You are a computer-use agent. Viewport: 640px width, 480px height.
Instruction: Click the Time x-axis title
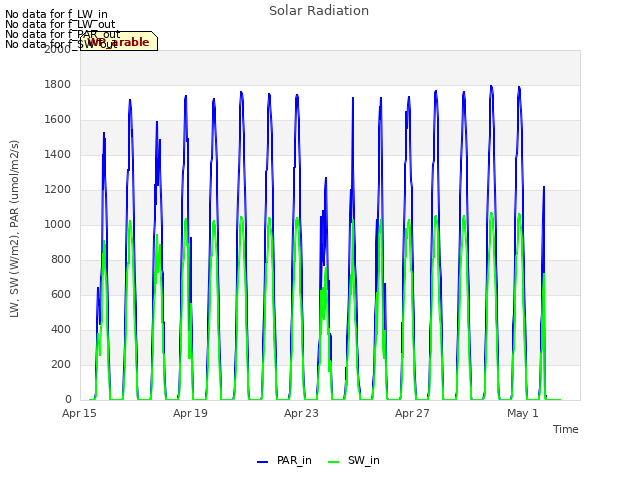point(566,429)
